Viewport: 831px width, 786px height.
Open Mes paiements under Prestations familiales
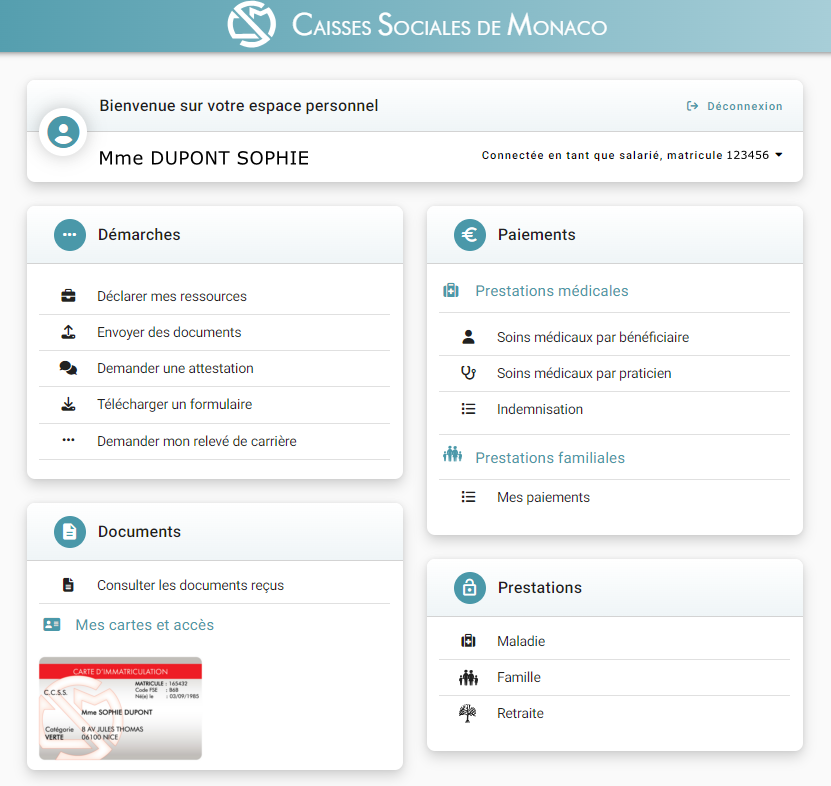[x=543, y=497]
